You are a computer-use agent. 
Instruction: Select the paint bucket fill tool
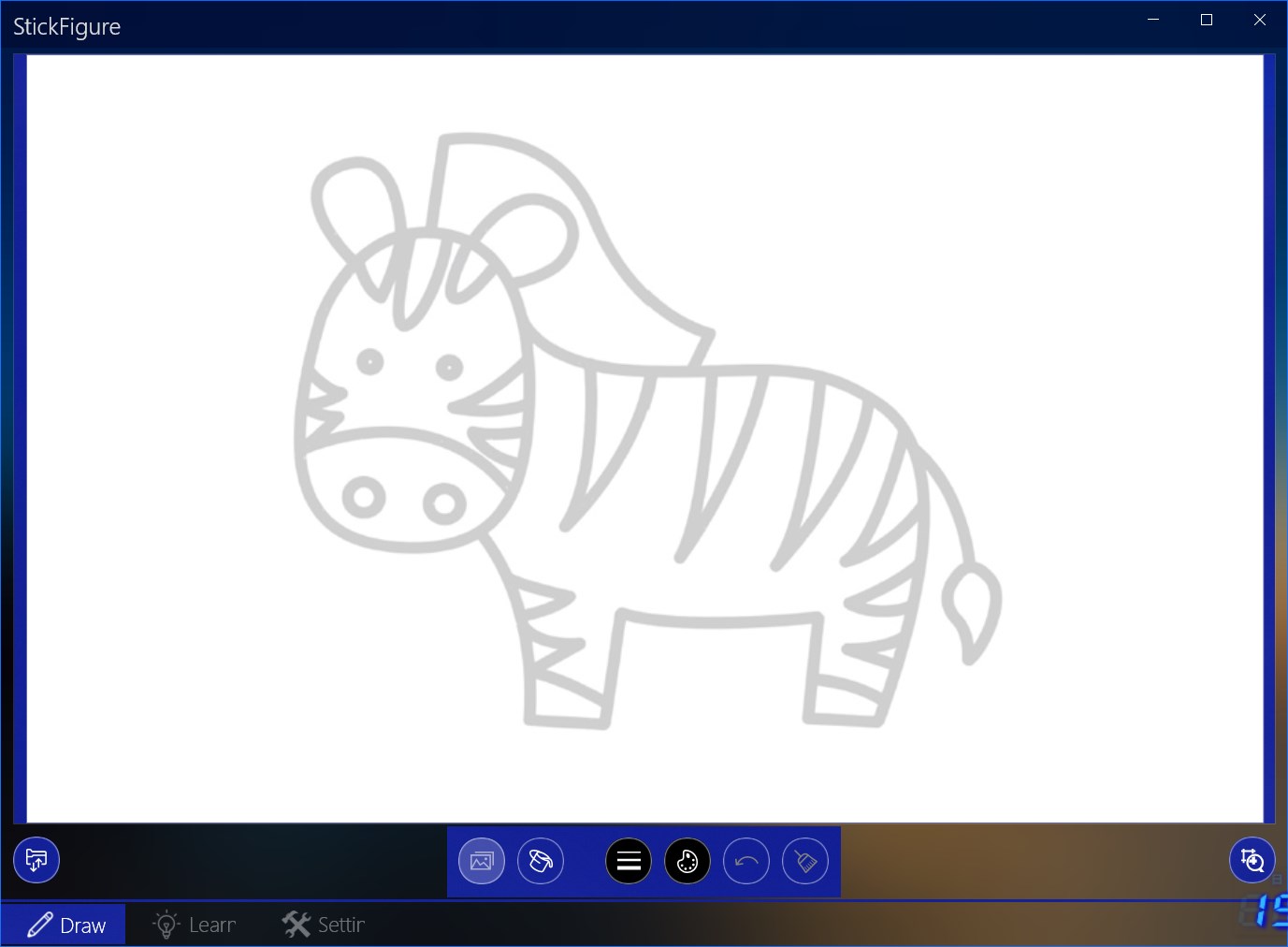pyautogui.click(x=541, y=861)
